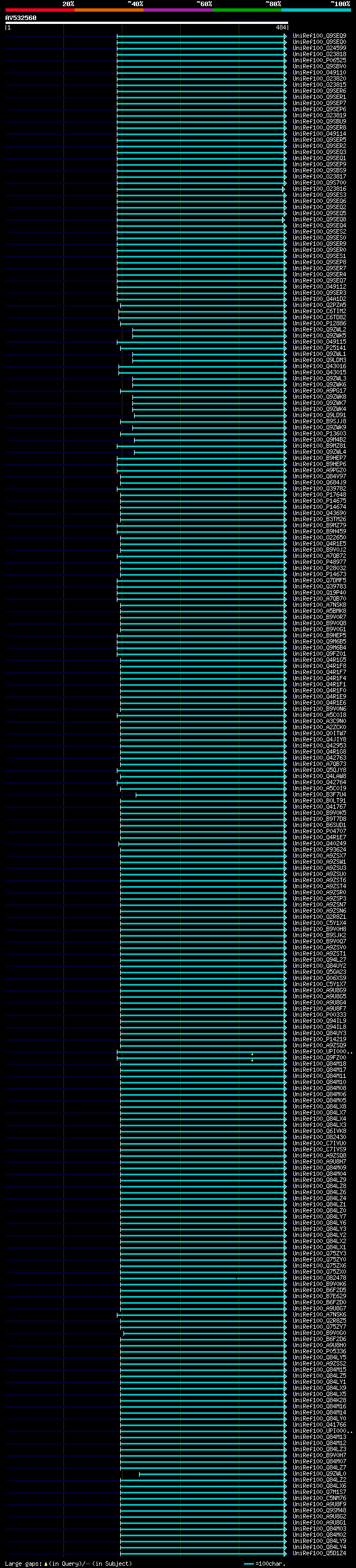Select label UniRef100_B3TM26
The width and height of the screenshot is (356, 1568).
pyautogui.click(x=319, y=520)
